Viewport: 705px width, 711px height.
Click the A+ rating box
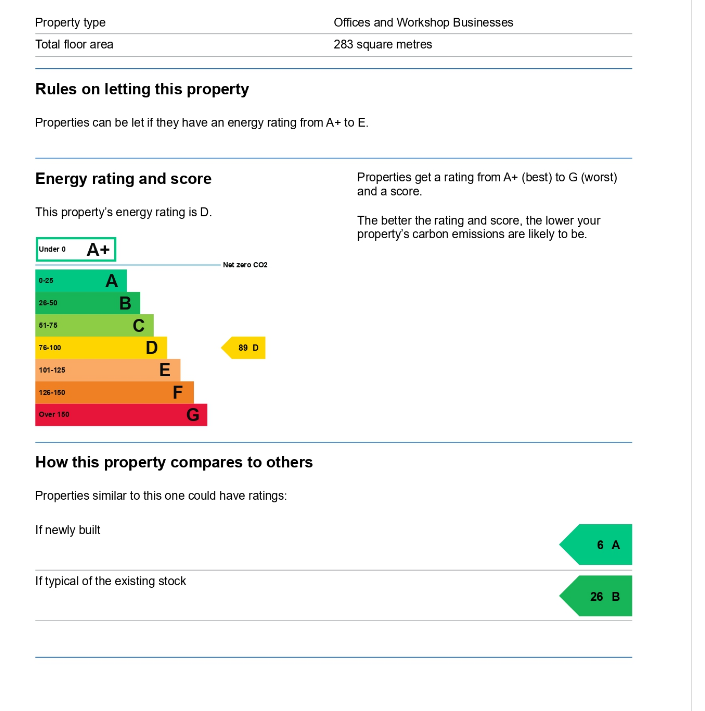(76, 249)
